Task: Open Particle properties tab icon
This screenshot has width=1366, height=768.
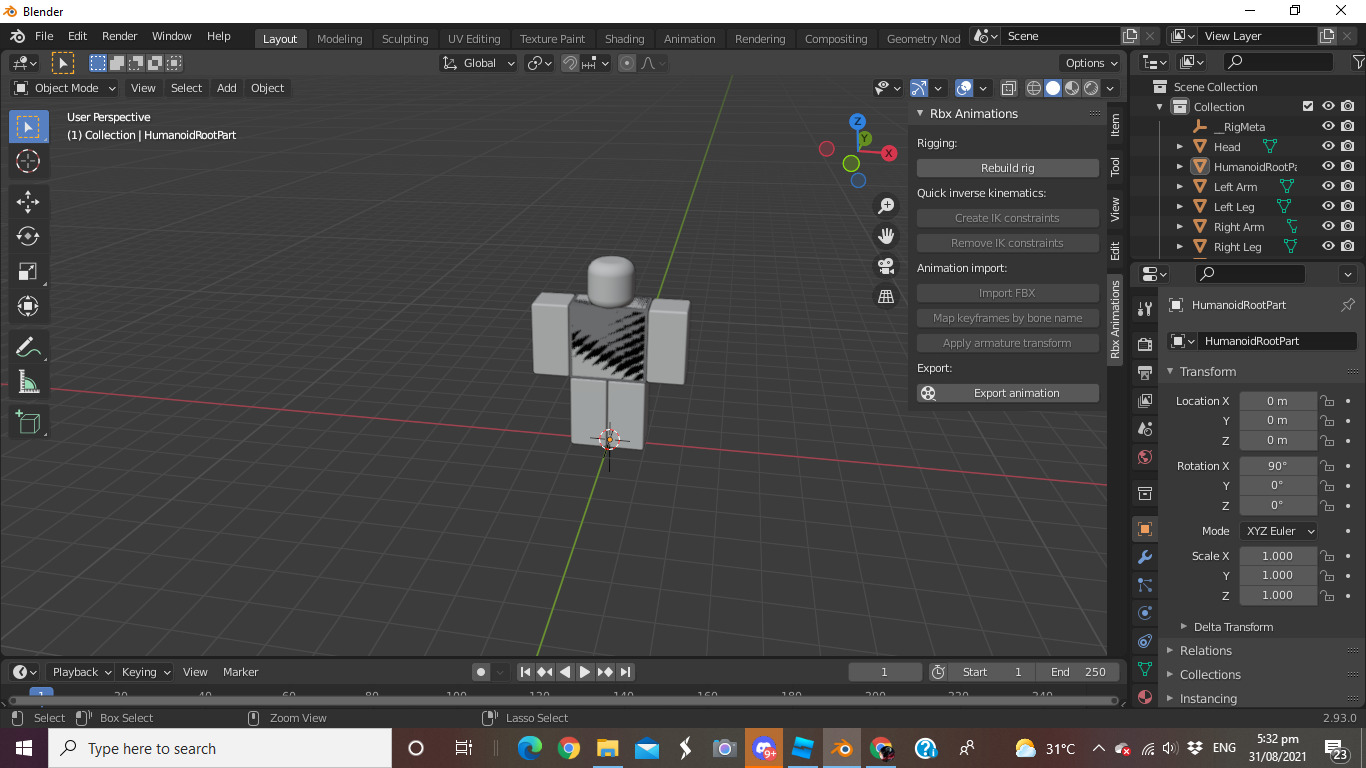Action: [x=1145, y=585]
